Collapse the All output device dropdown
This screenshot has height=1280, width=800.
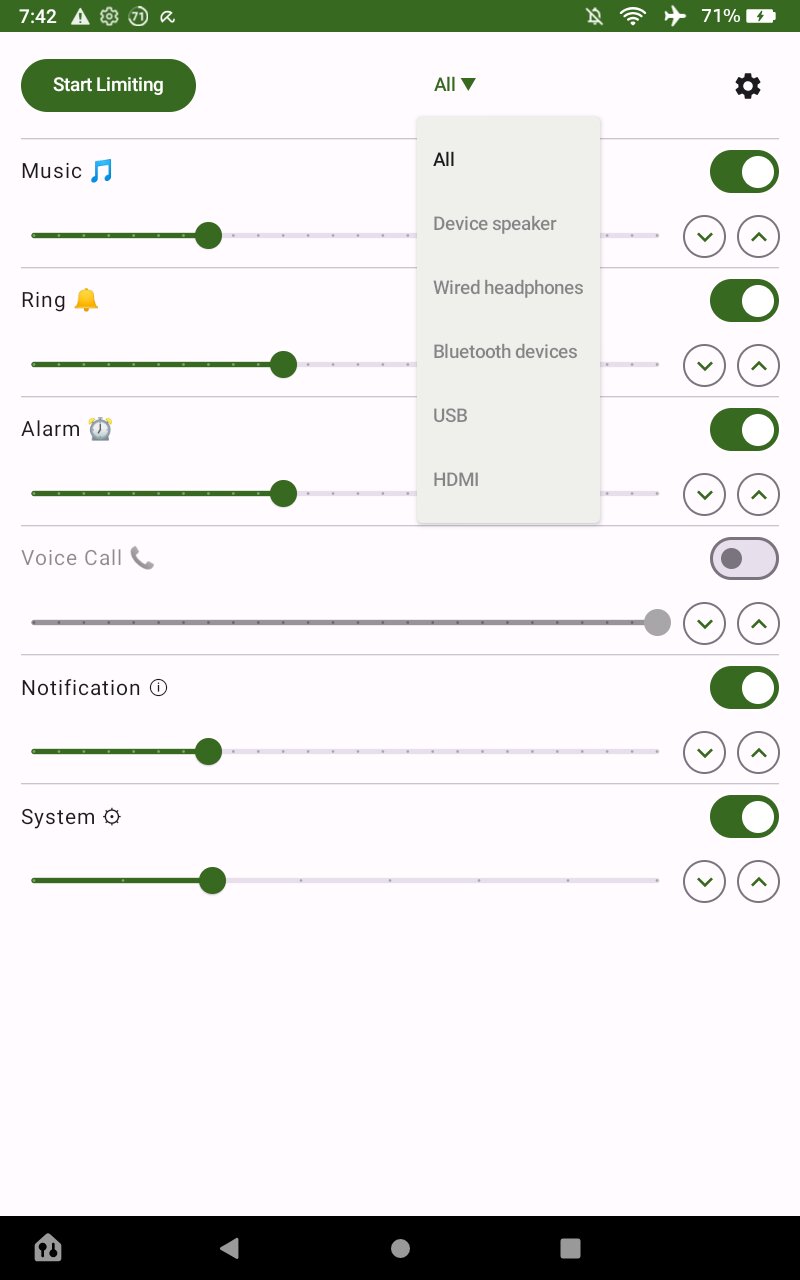click(454, 85)
